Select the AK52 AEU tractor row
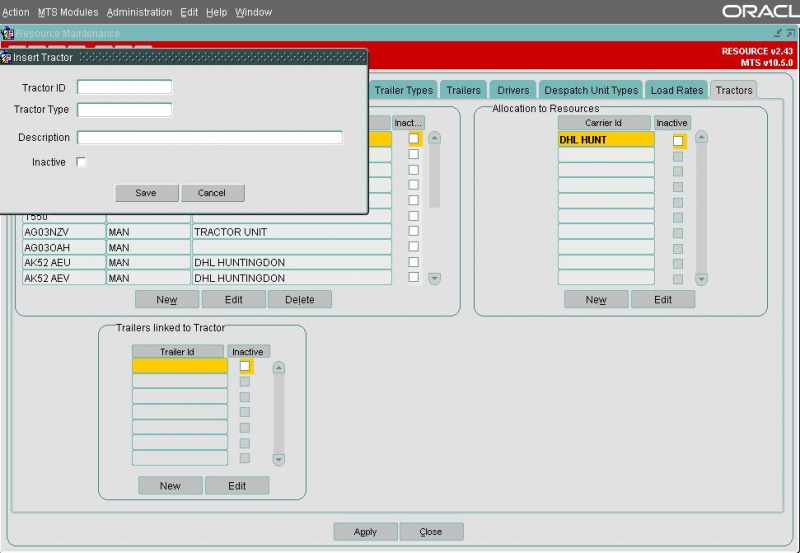 [207, 263]
